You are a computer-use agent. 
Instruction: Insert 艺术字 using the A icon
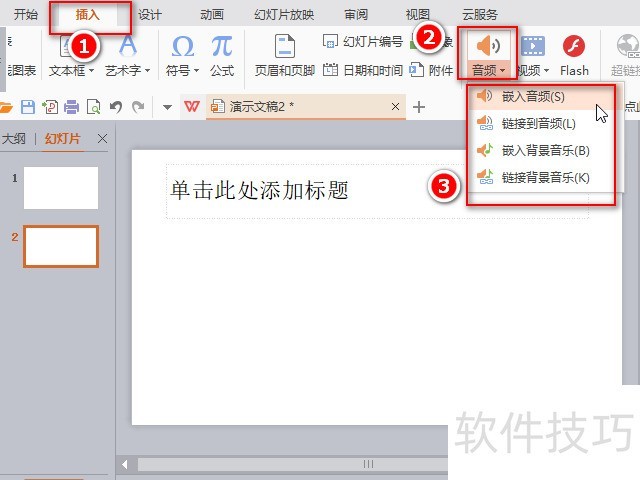pyautogui.click(x=128, y=45)
